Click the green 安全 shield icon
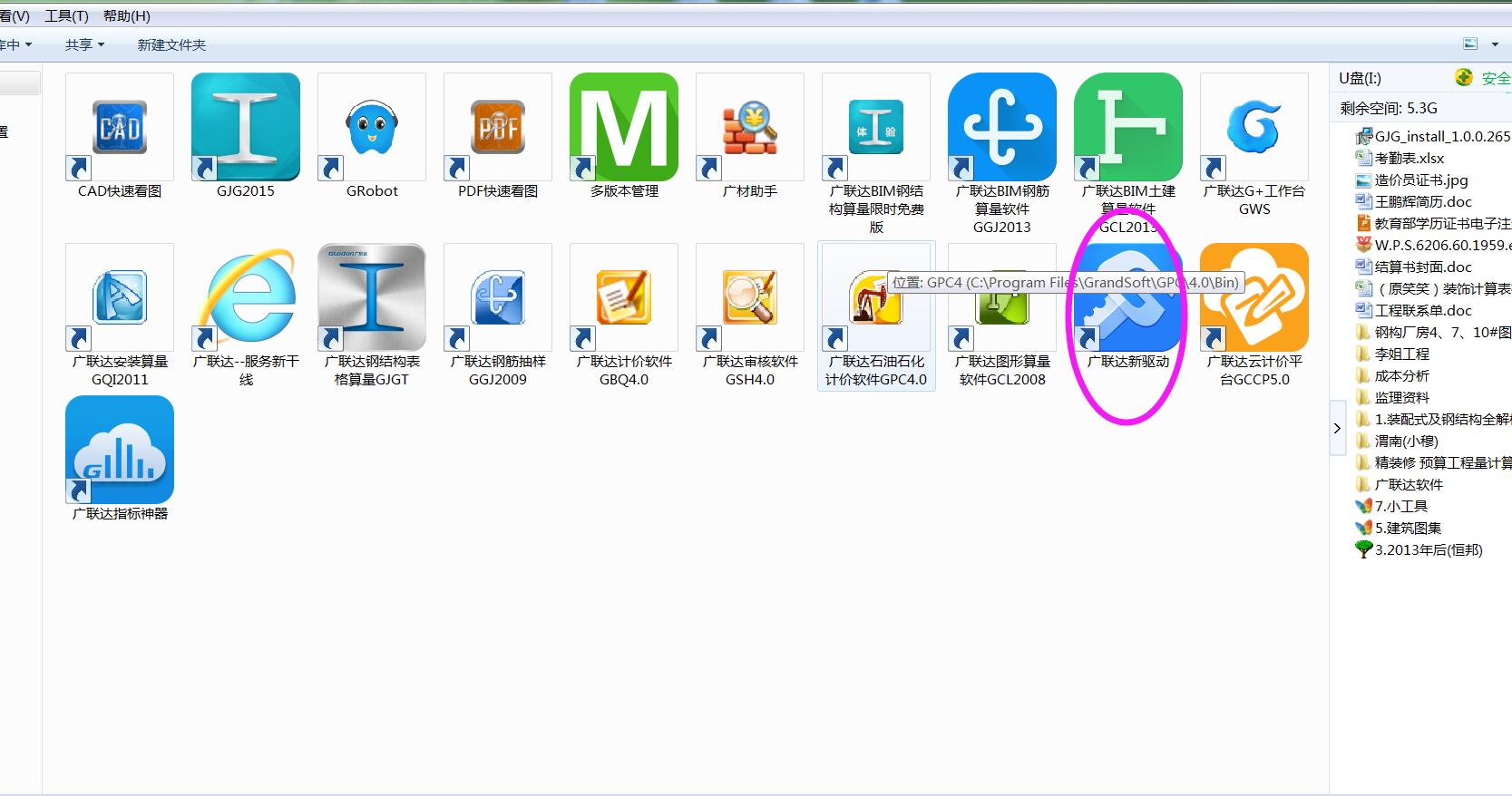This screenshot has width=1512, height=796. [1463, 77]
